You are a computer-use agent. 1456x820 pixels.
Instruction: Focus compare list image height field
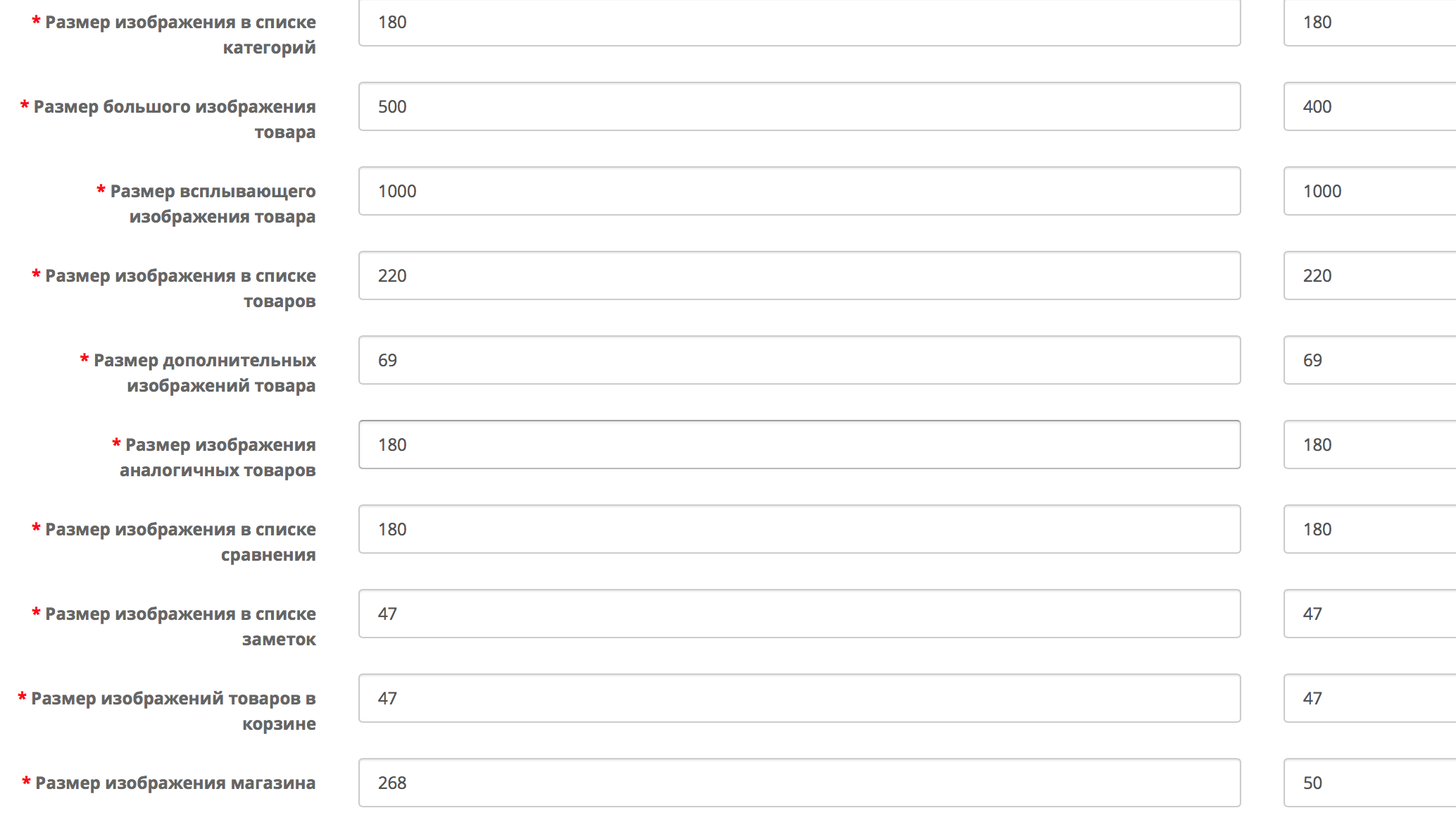point(1369,529)
